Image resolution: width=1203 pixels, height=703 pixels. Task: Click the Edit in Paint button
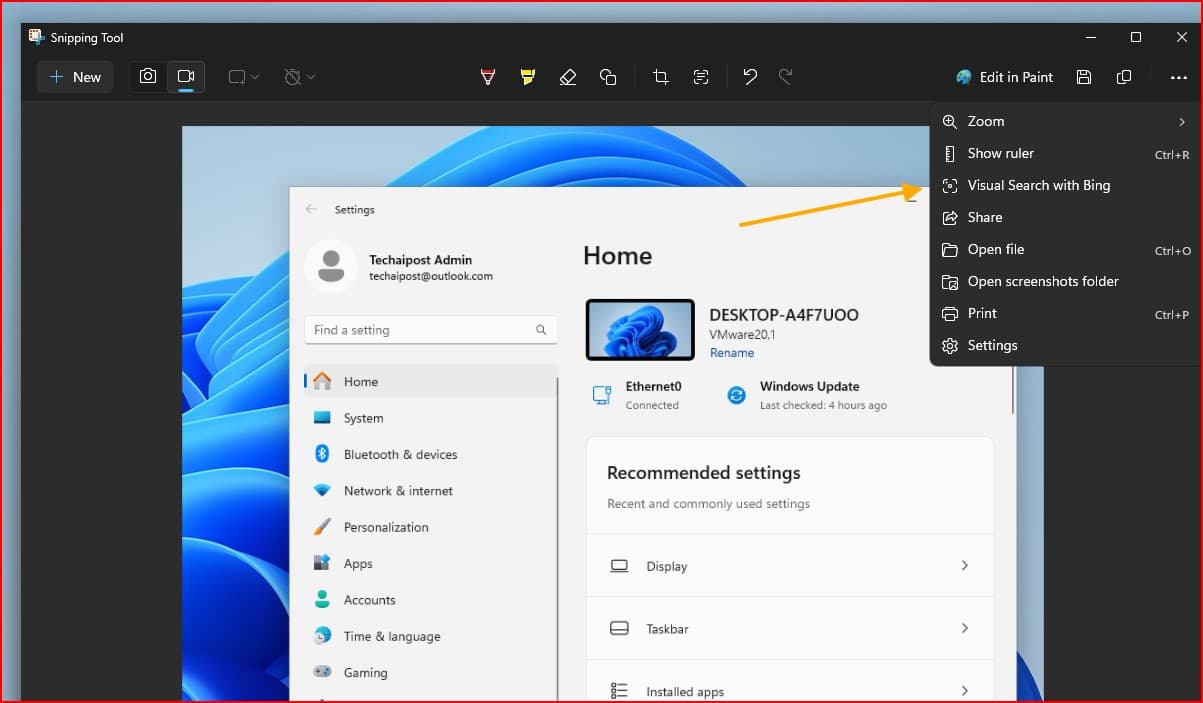pyautogui.click(x=1004, y=77)
